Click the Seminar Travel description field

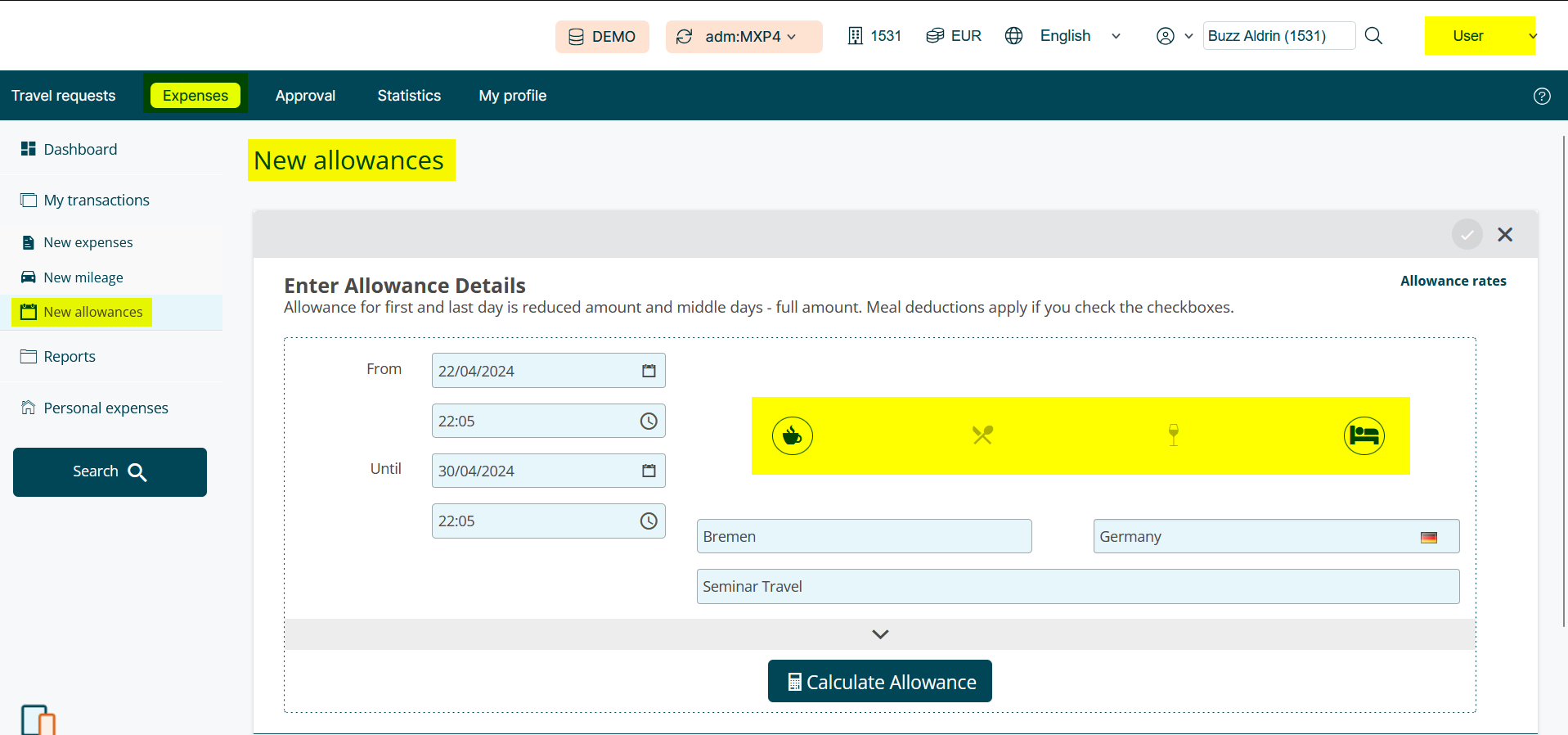tap(1077, 587)
